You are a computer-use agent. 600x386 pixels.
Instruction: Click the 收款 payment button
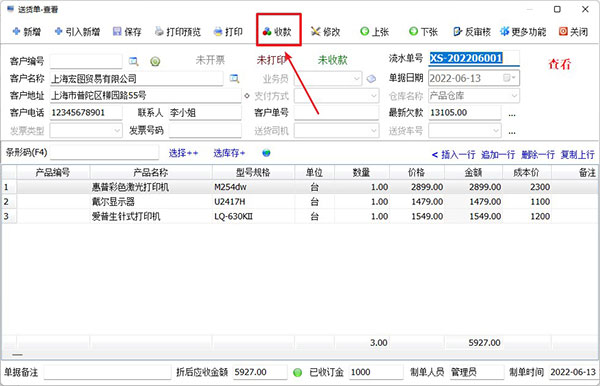pos(277,32)
